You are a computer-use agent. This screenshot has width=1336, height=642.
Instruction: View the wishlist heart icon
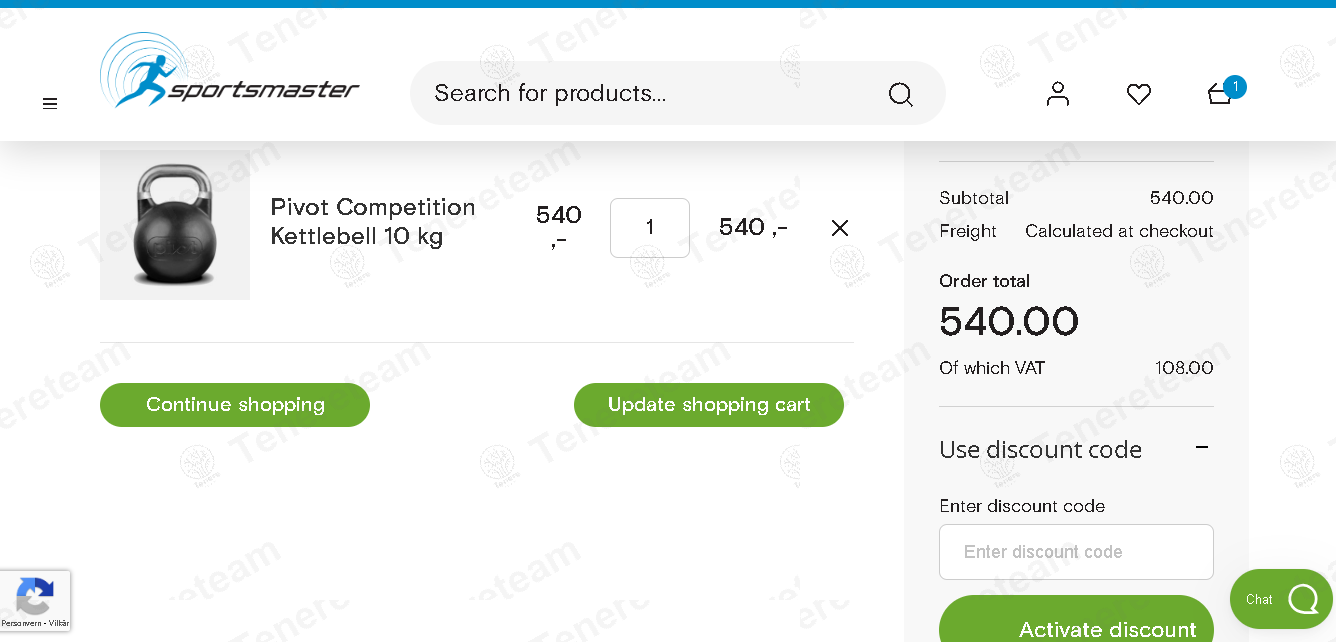pos(1139,94)
